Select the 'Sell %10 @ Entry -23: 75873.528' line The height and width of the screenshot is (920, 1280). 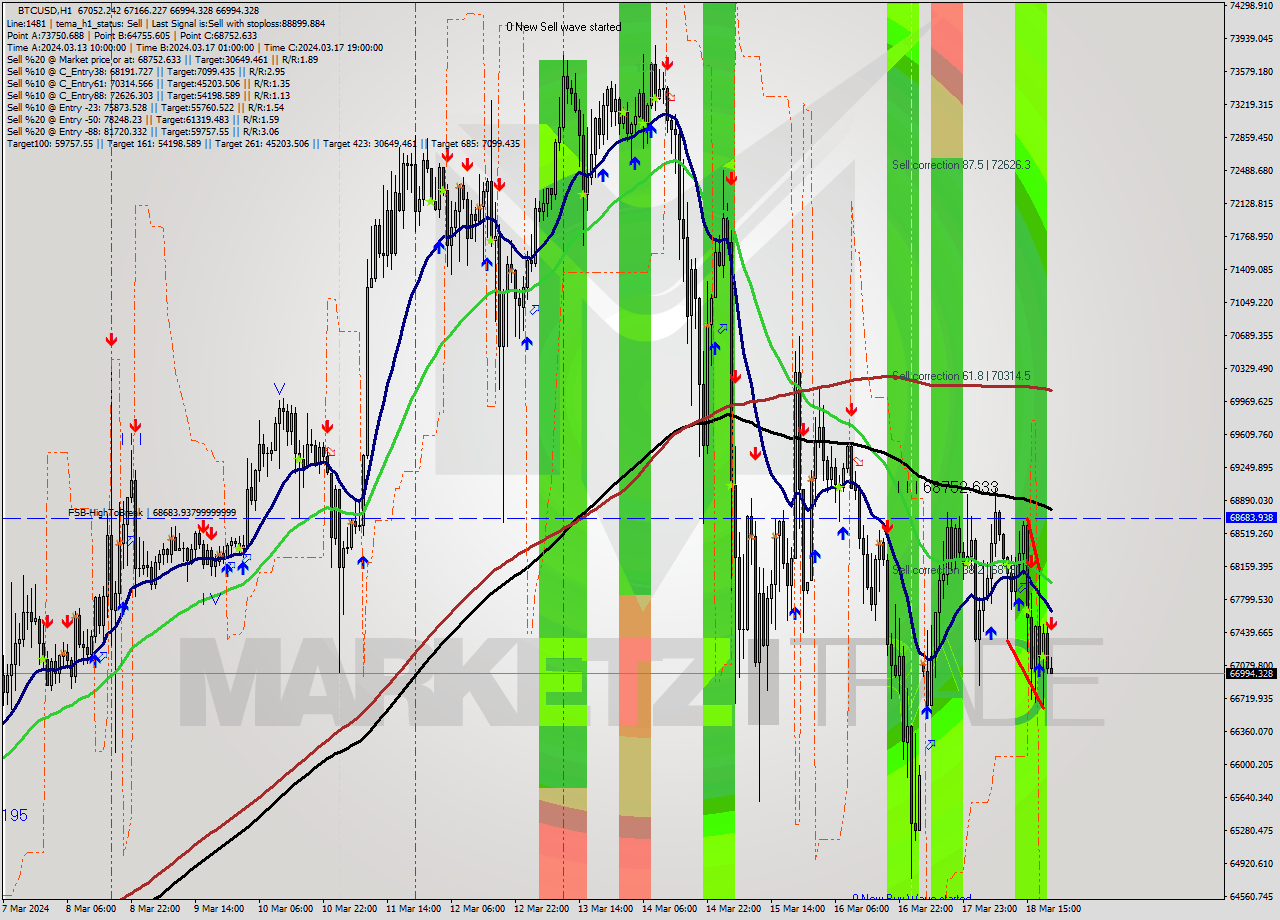point(145,107)
